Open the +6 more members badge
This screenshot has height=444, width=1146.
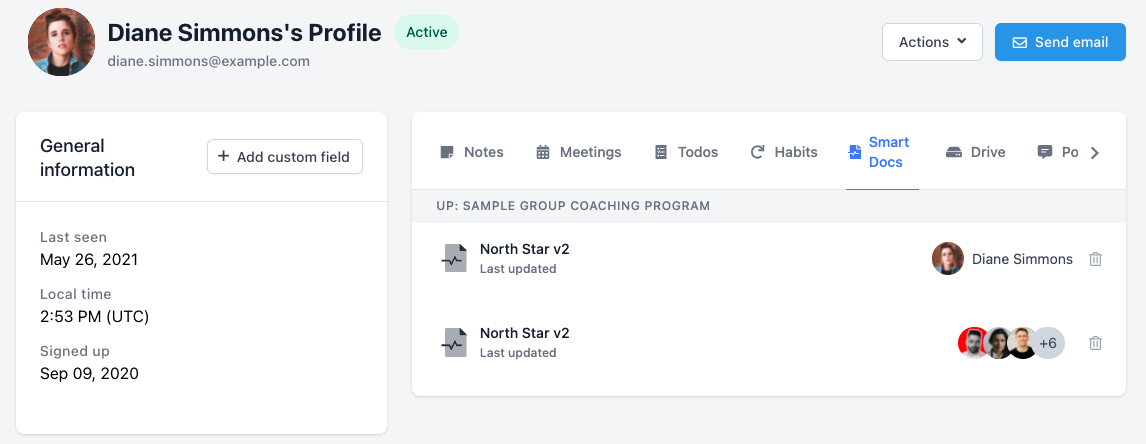[x=1048, y=343]
